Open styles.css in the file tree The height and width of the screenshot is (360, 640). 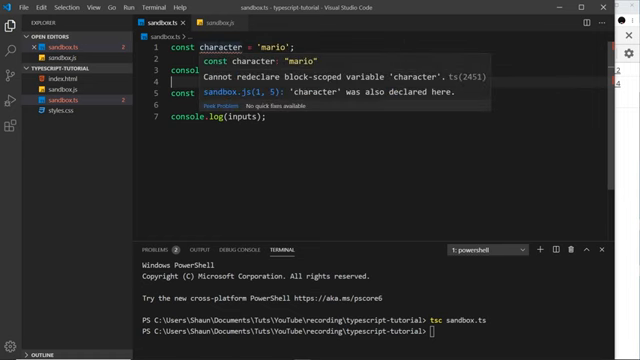click(x=61, y=111)
